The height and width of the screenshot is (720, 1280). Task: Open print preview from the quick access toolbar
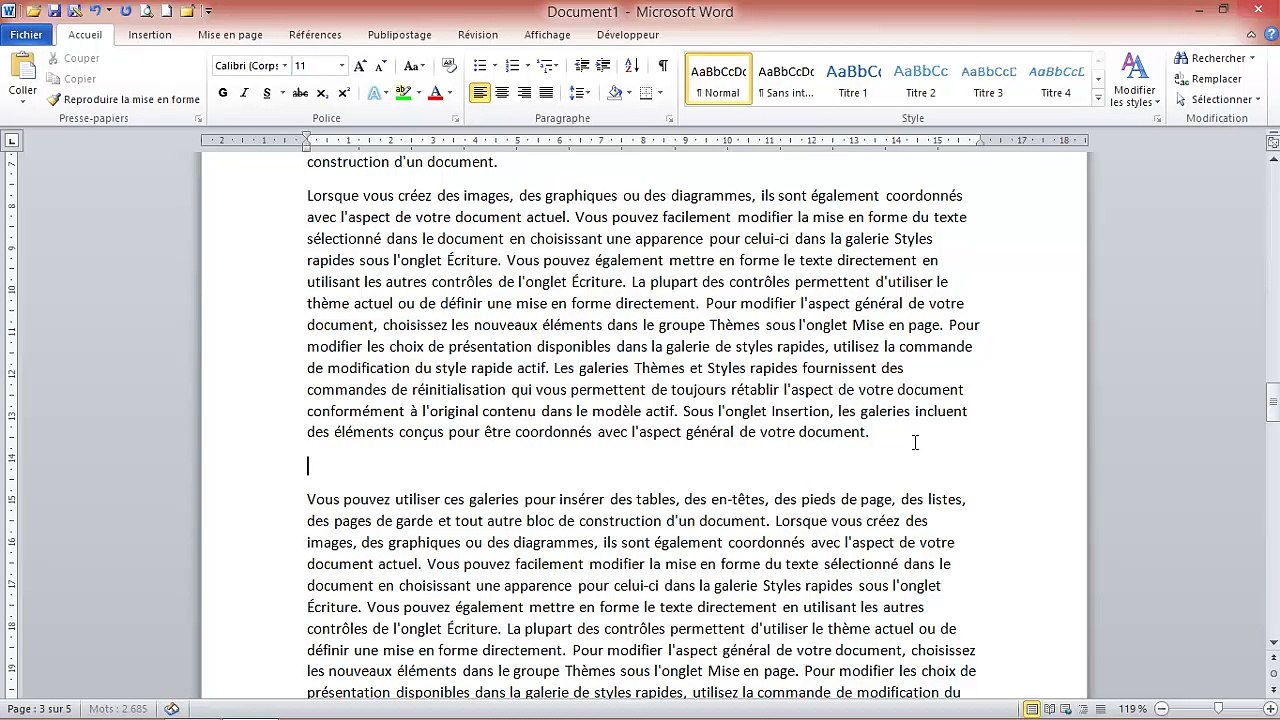pyautogui.click(x=146, y=11)
